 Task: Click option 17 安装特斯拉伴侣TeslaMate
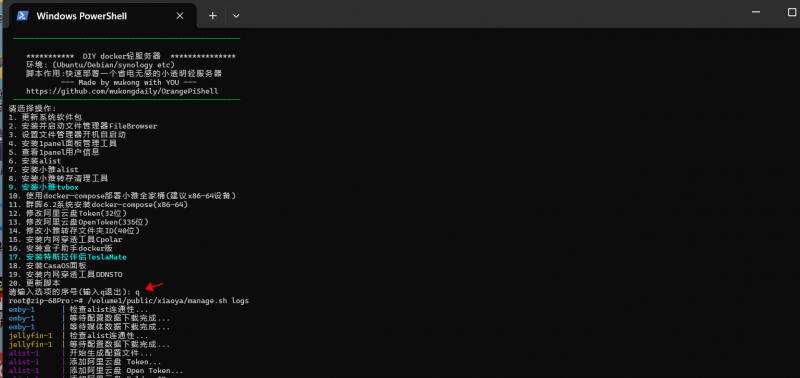[x=67, y=257]
